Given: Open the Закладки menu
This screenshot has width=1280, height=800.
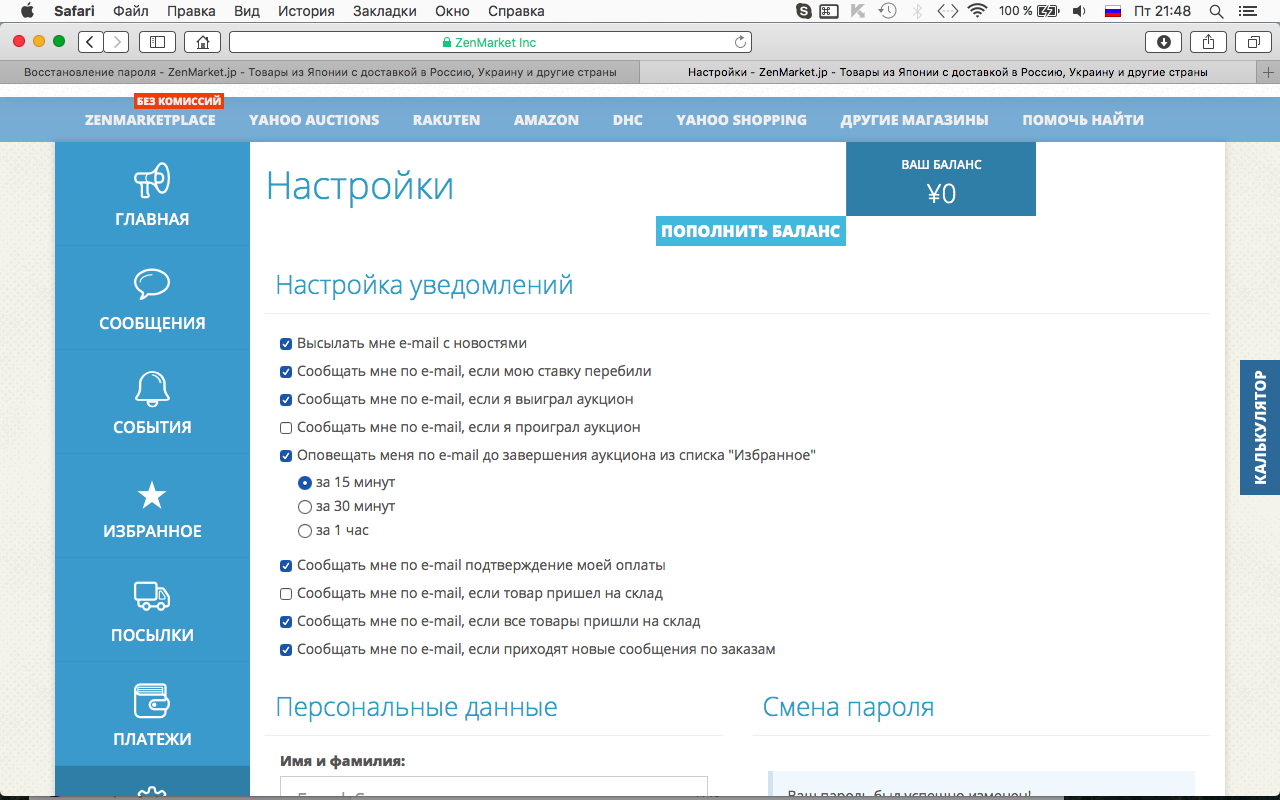Looking at the screenshot, I should pos(385,11).
